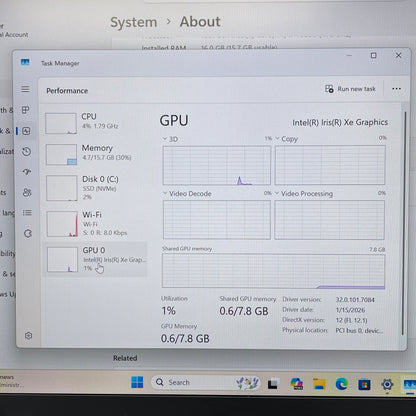Viewport: 416px width, 416px height.
Task: Click the 3D engine usage graph
Action: [217, 165]
